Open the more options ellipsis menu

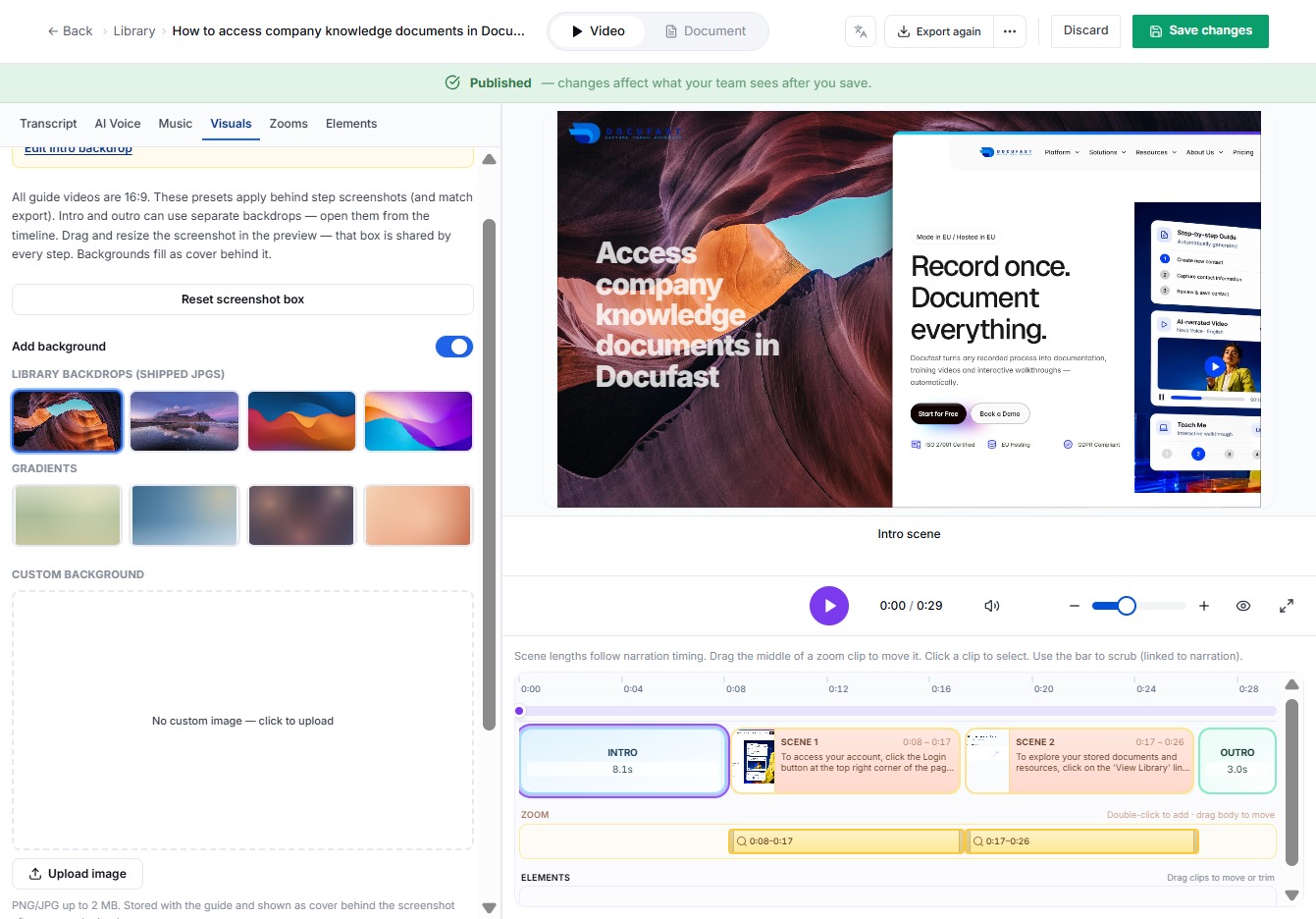pyautogui.click(x=1010, y=31)
